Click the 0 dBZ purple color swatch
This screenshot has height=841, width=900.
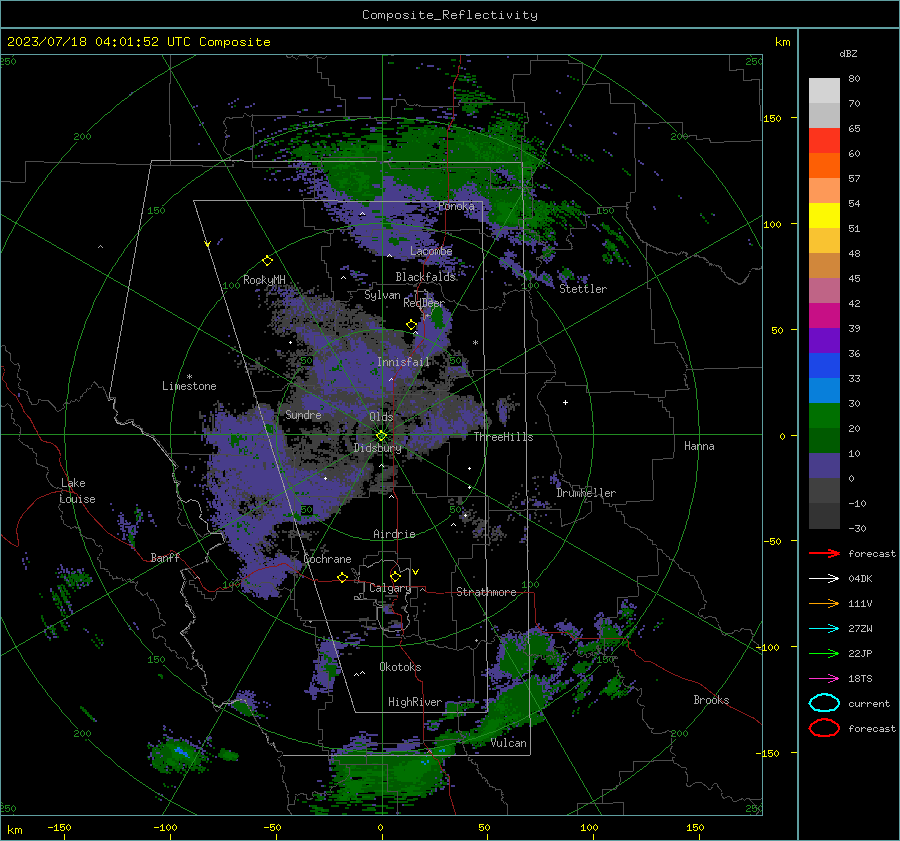[824, 465]
